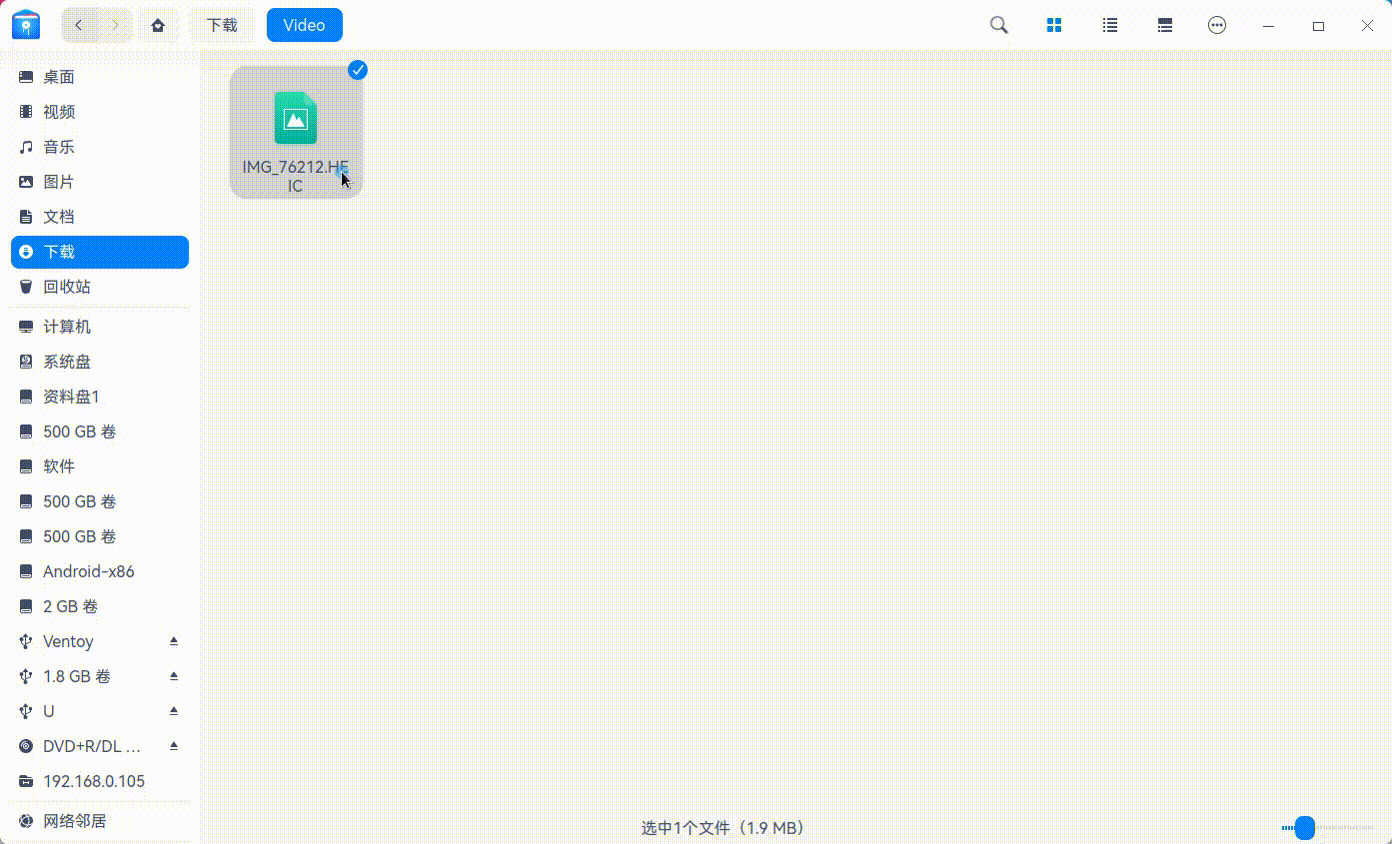This screenshot has width=1392, height=844.
Task: Adjust the icon size slider
Action: [x=1303, y=828]
